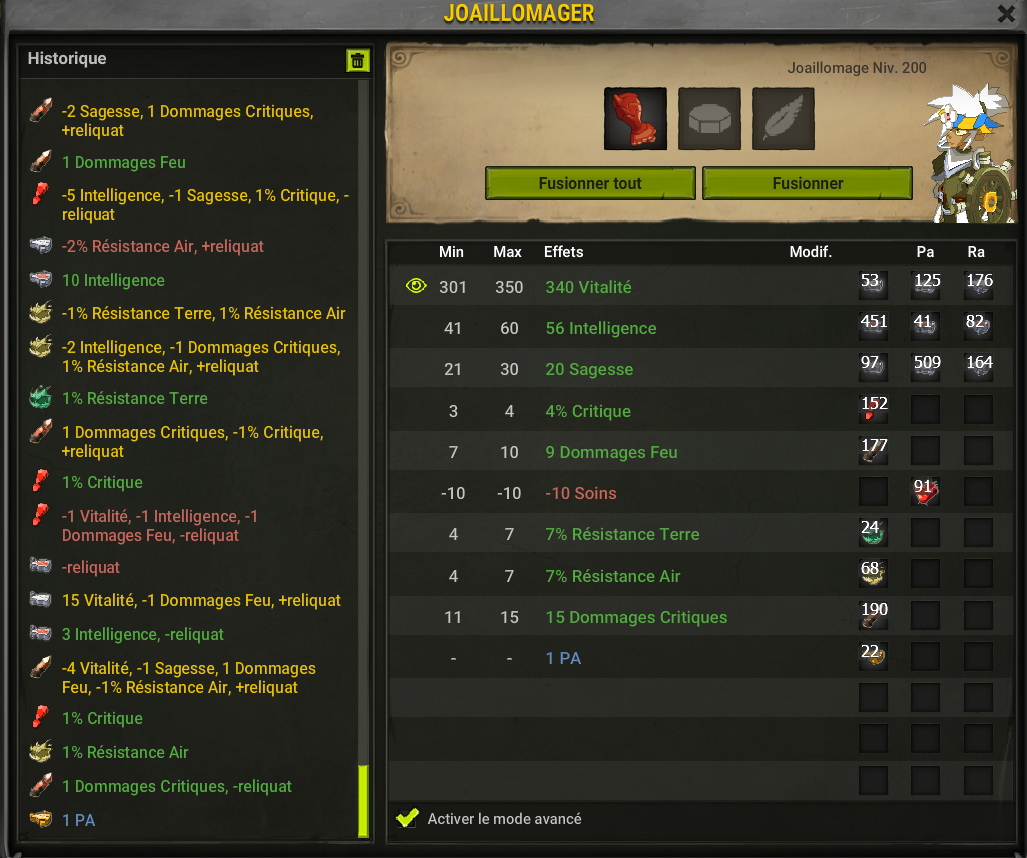Select the 53 Vitalité rune
This screenshot has width=1027, height=858.
pyautogui.click(x=873, y=286)
